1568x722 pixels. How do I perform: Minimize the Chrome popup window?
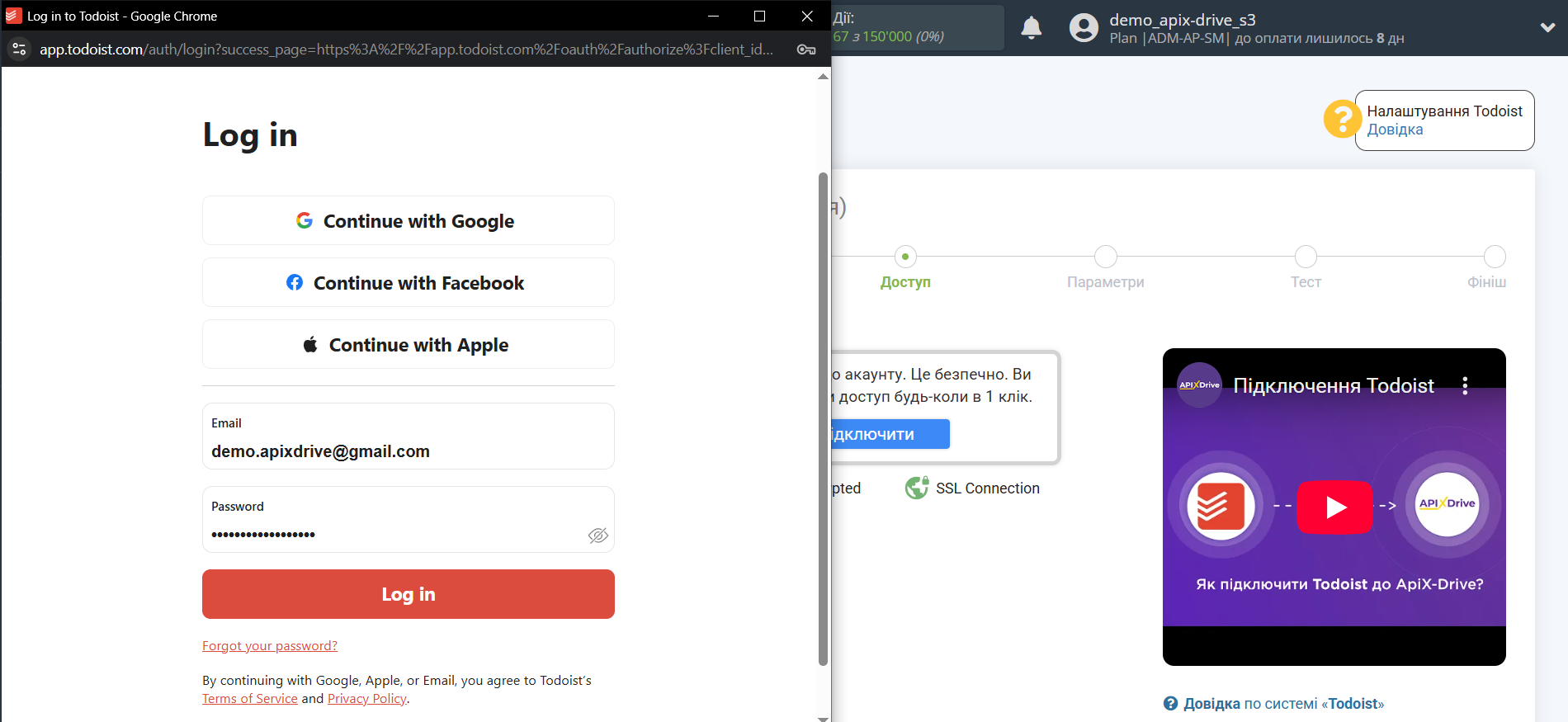[713, 16]
